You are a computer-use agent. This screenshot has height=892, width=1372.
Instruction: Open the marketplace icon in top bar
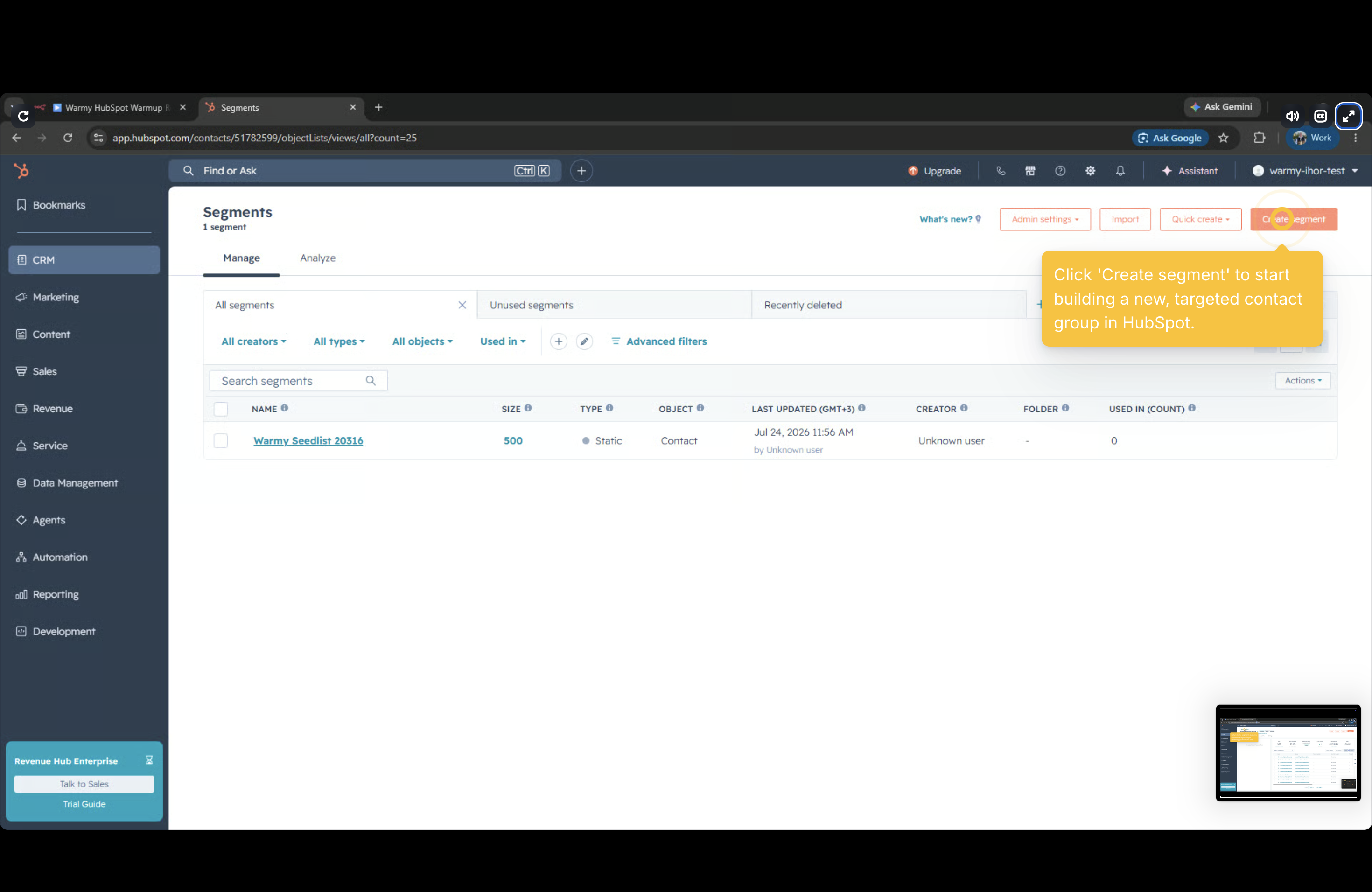click(1030, 171)
